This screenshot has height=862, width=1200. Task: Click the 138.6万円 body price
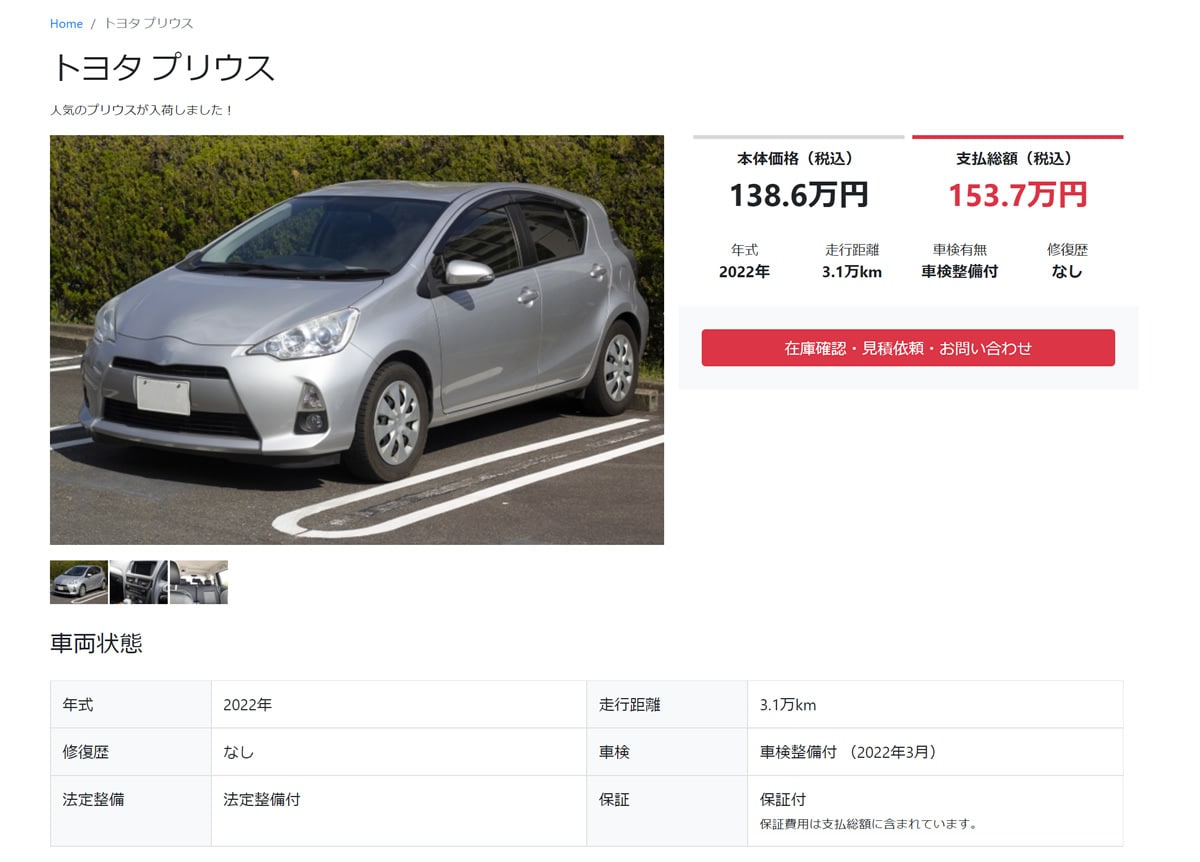(798, 194)
